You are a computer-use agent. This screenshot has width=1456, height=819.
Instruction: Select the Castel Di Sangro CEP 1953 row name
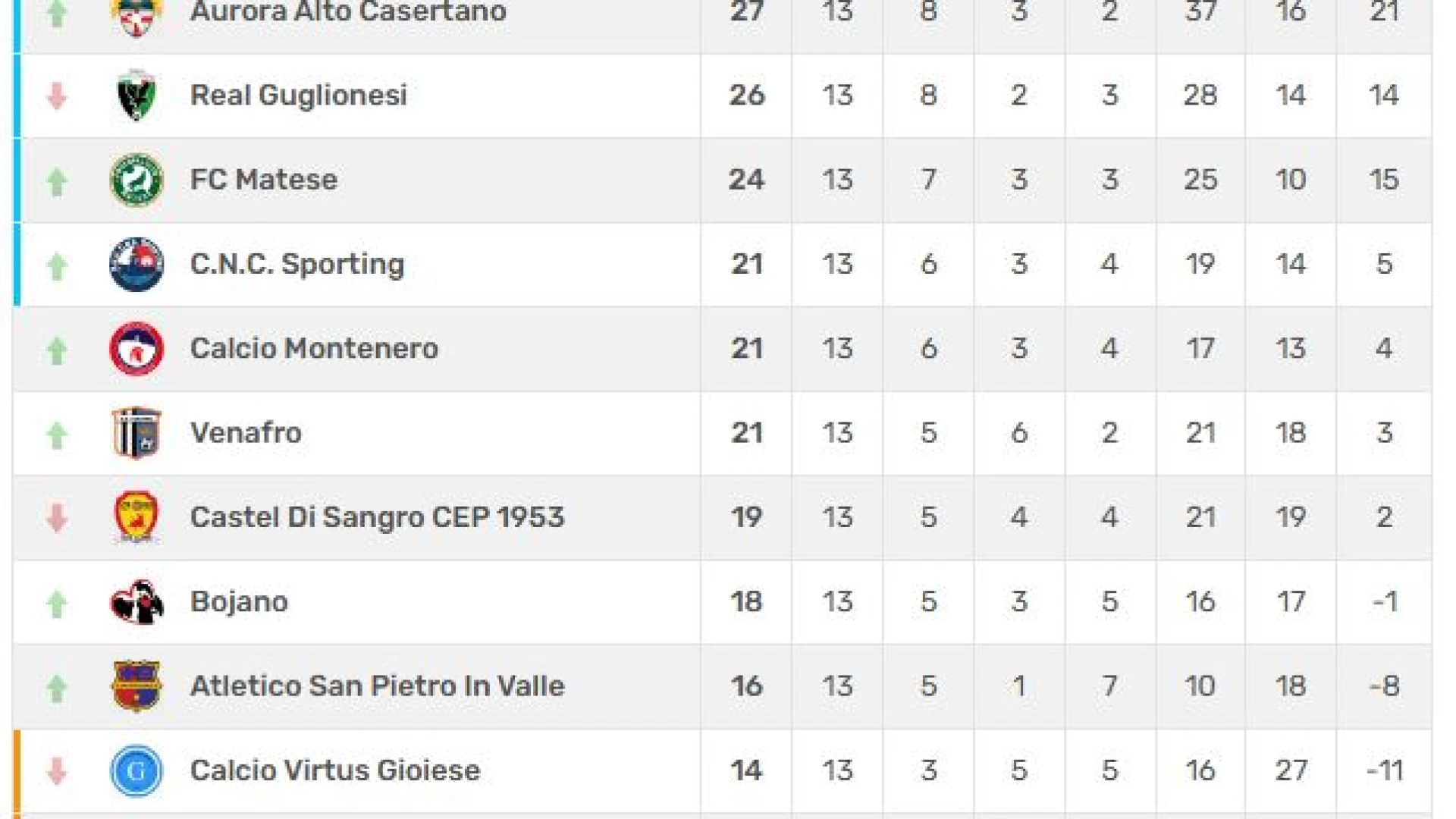pos(377,517)
